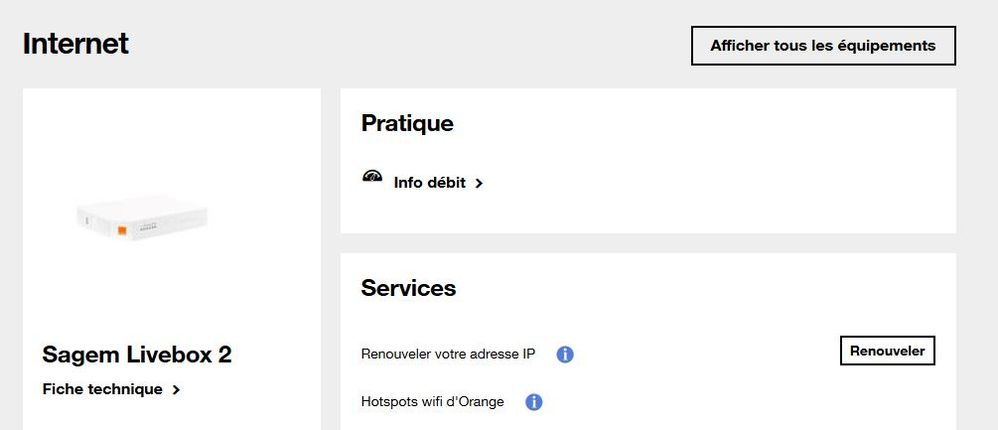998x430 pixels.
Task: Expand the chevron after Info débit
Action: pyautogui.click(x=479, y=184)
